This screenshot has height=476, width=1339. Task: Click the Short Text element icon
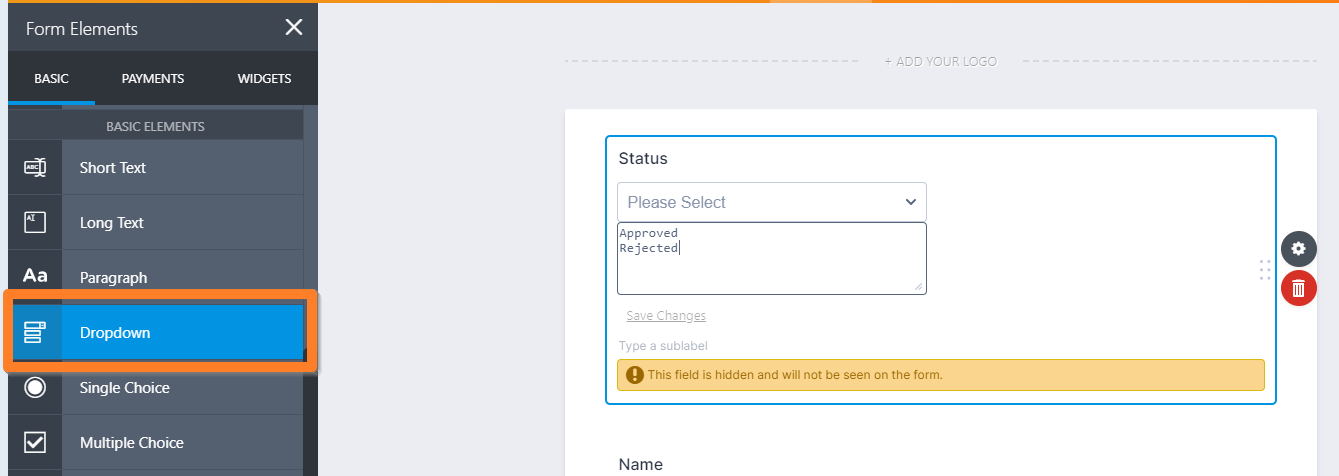pos(35,168)
